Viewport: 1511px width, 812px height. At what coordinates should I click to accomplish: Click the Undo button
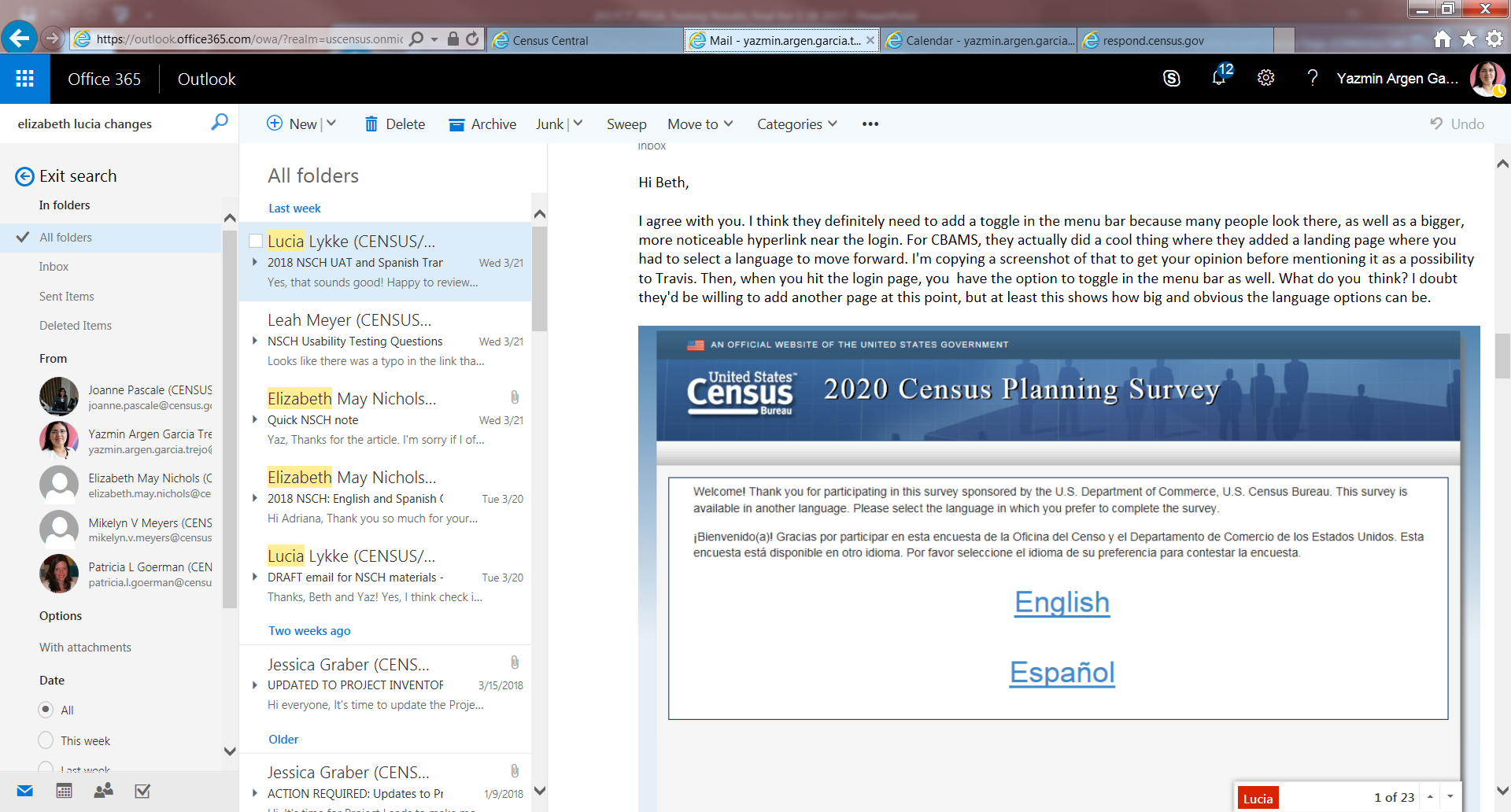pos(1457,124)
